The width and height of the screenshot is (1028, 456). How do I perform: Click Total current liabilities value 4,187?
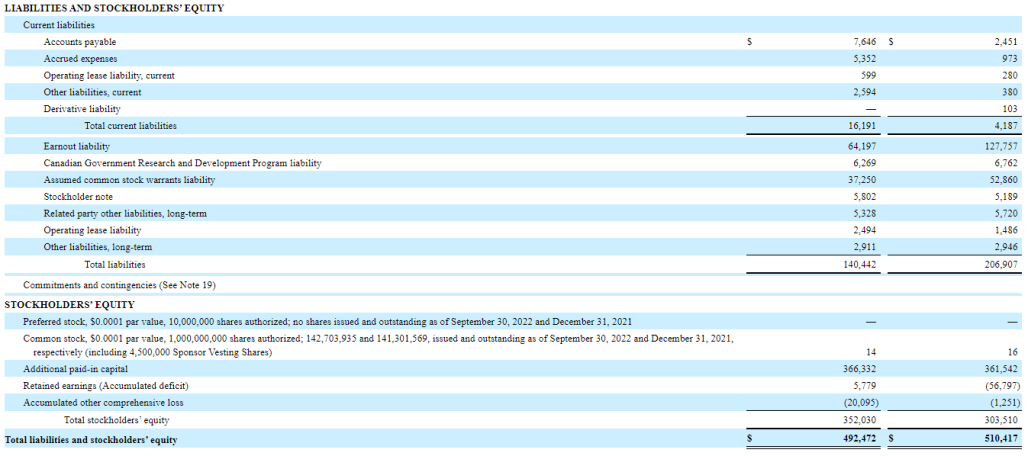pos(1006,126)
